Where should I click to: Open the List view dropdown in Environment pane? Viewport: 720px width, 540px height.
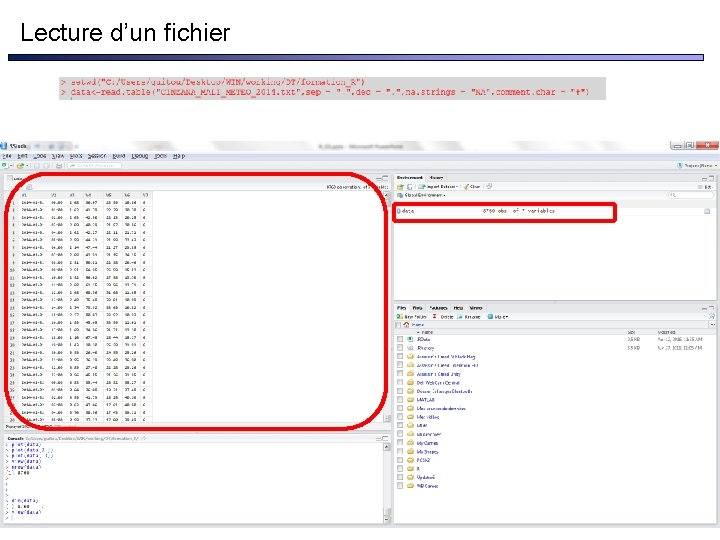[705, 187]
